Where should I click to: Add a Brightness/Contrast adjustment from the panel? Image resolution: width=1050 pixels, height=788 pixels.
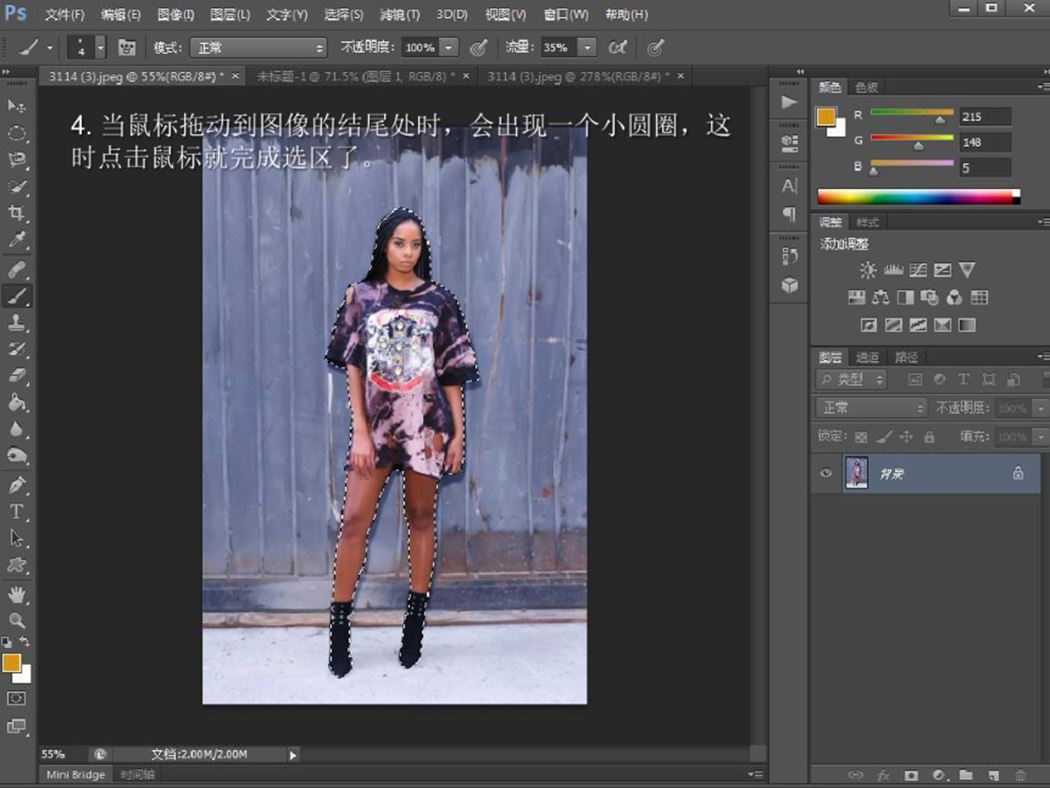click(867, 270)
